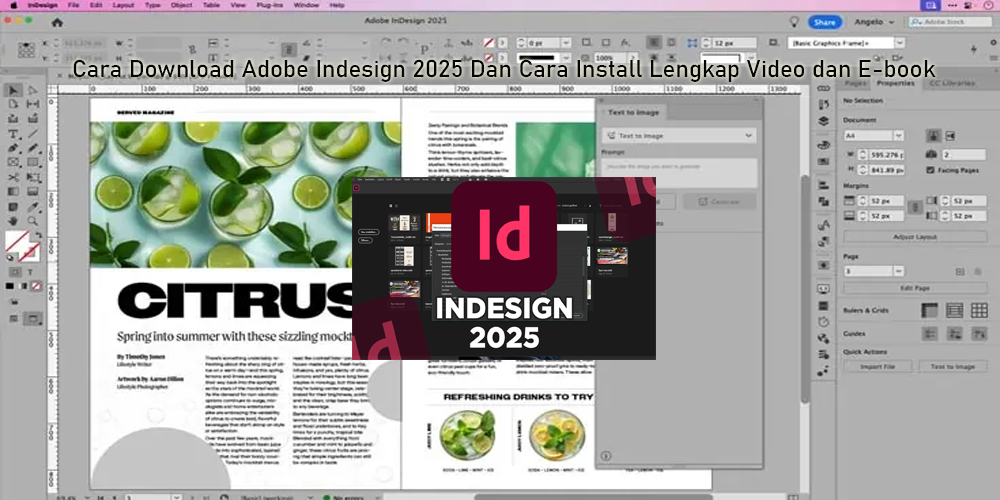Toggle document grid in Rulers & Grids
This screenshot has height=500, width=1000.
[980, 311]
